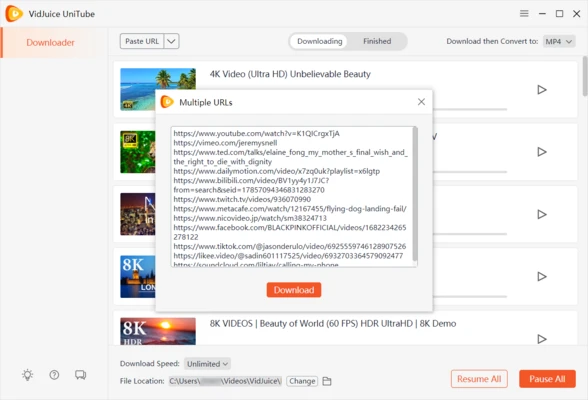This screenshot has width=588, height=400.
Task: Open the help question mark icon
Action: click(x=54, y=375)
